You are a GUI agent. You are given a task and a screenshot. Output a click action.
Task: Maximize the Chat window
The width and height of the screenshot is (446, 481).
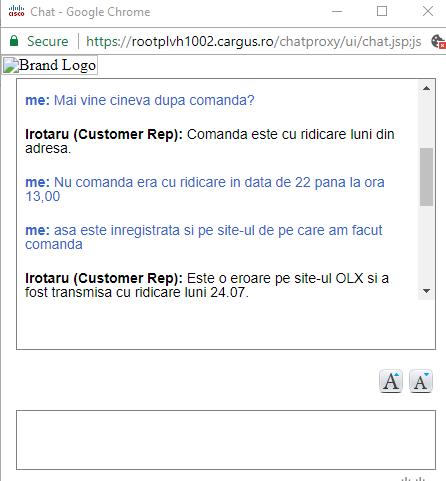[x=382, y=11]
